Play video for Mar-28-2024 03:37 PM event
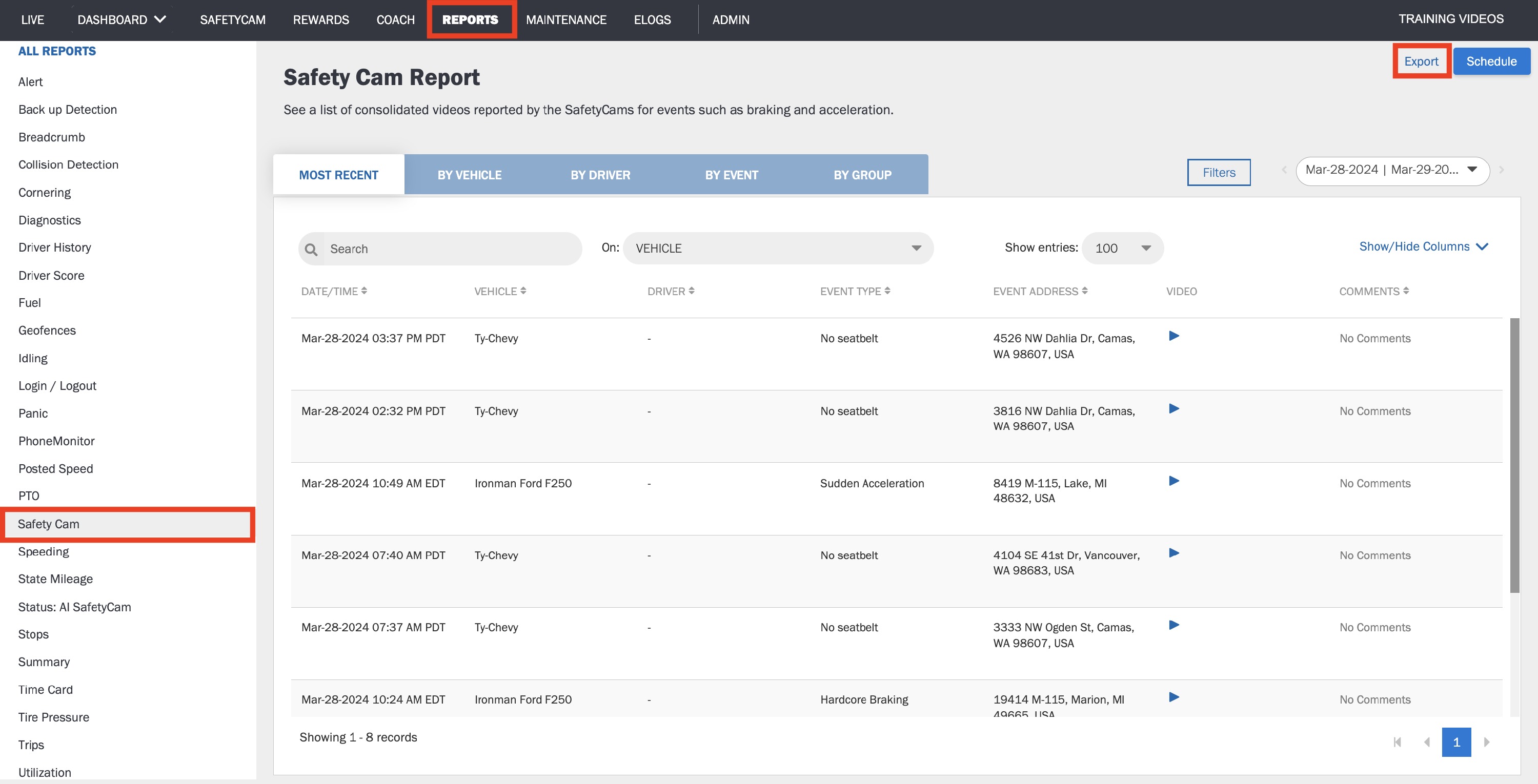 pos(1174,336)
